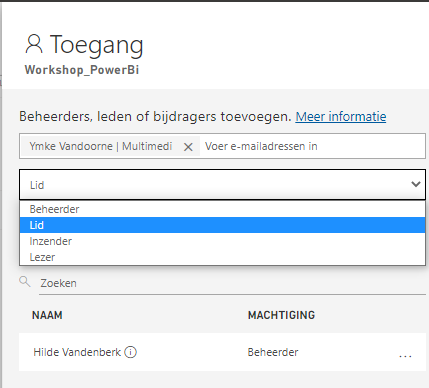Select highlighted Lid option in list

tap(222, 225)
